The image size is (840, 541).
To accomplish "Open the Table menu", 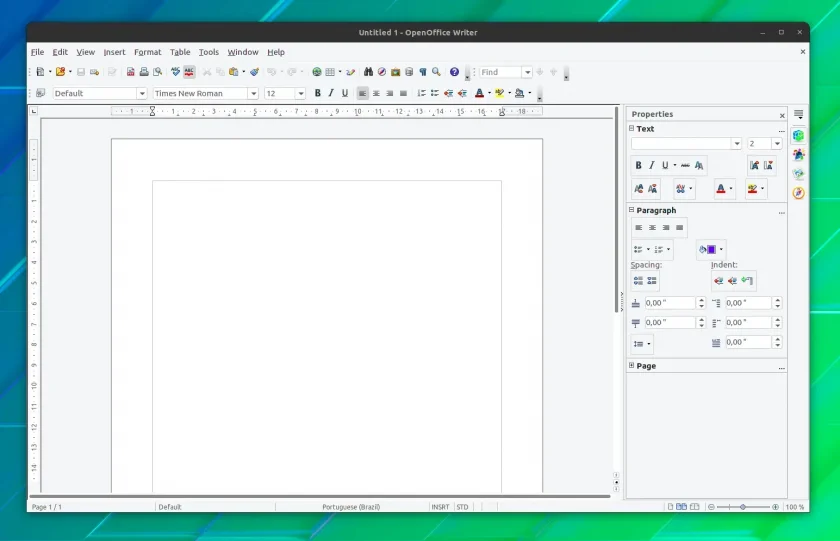I will tap(180, 52).
